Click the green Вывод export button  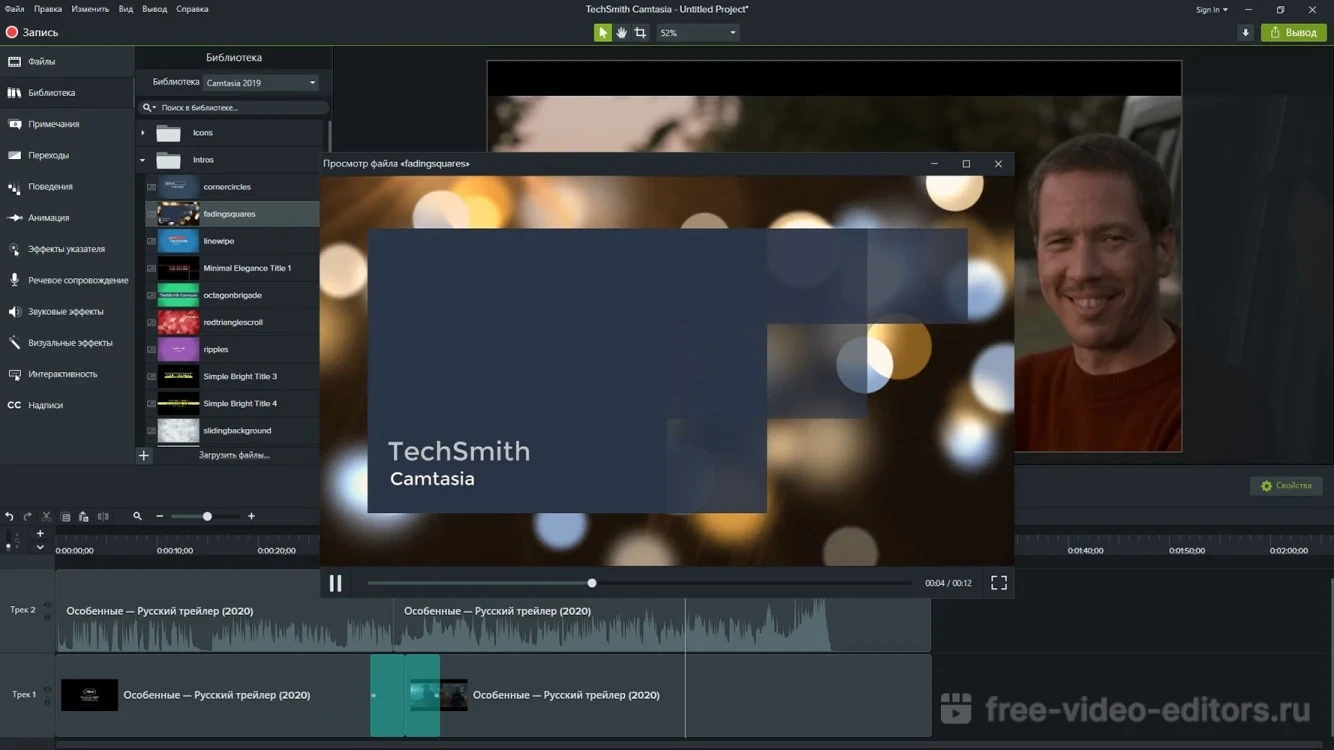[x=1293, y=33]
